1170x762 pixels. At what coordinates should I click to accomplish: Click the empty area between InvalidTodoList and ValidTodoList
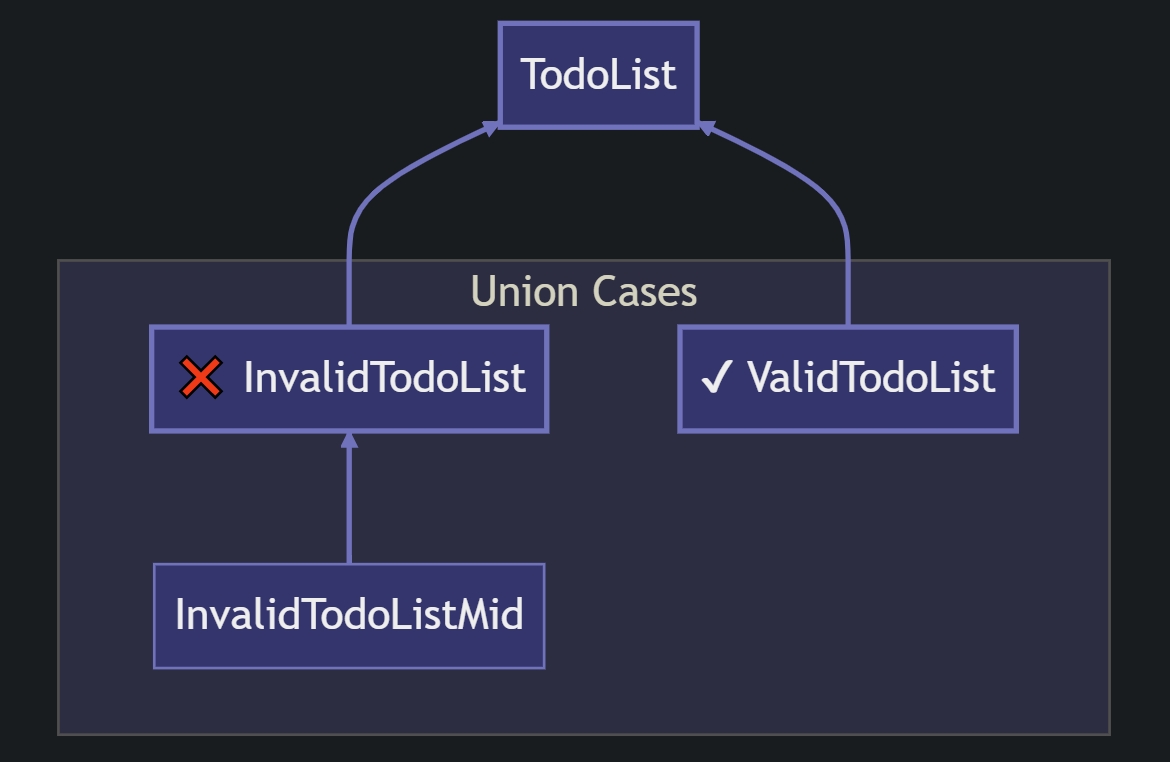click(x=613, y=379)
